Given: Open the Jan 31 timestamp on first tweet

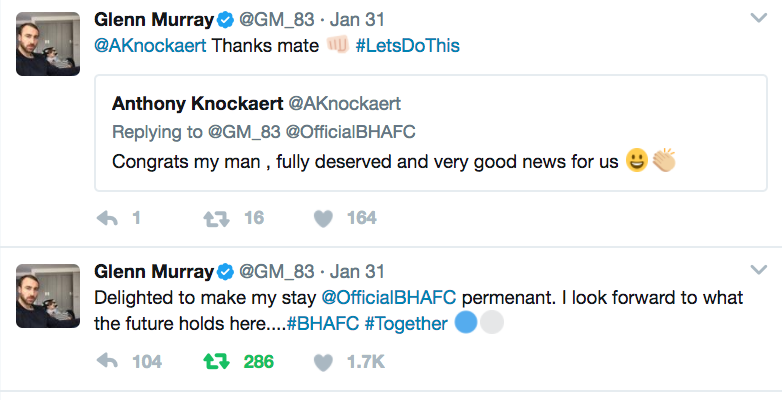Looking at the screenshot, I should tap(357, 20).
